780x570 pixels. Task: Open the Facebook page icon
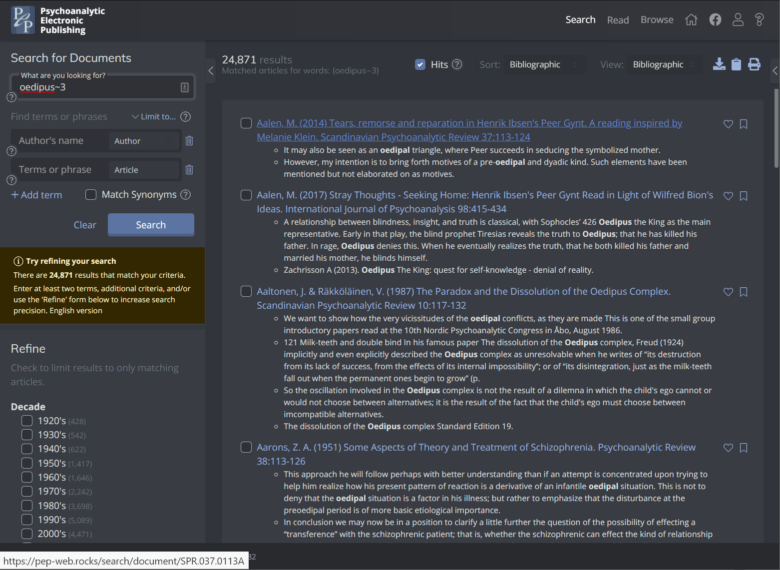pos(715,19)
